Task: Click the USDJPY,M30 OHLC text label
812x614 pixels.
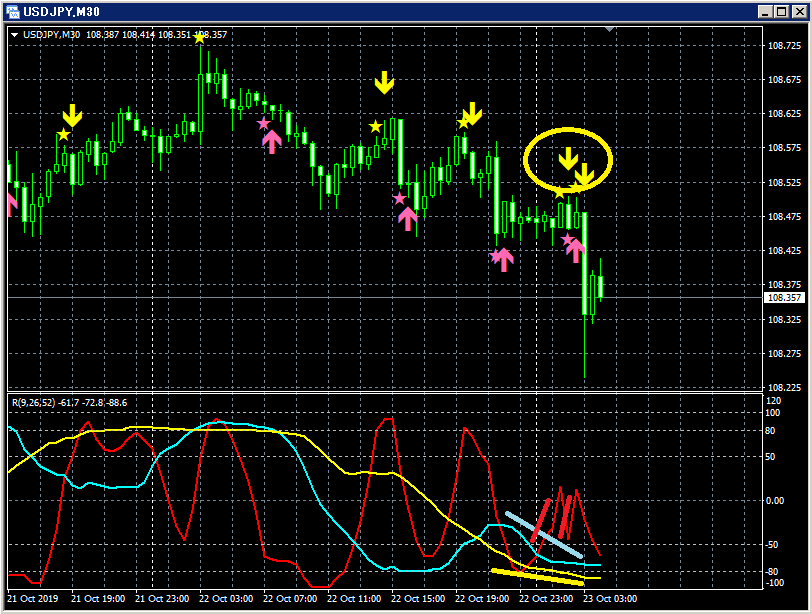Action: pyautogui.click(x=125, y=35)
